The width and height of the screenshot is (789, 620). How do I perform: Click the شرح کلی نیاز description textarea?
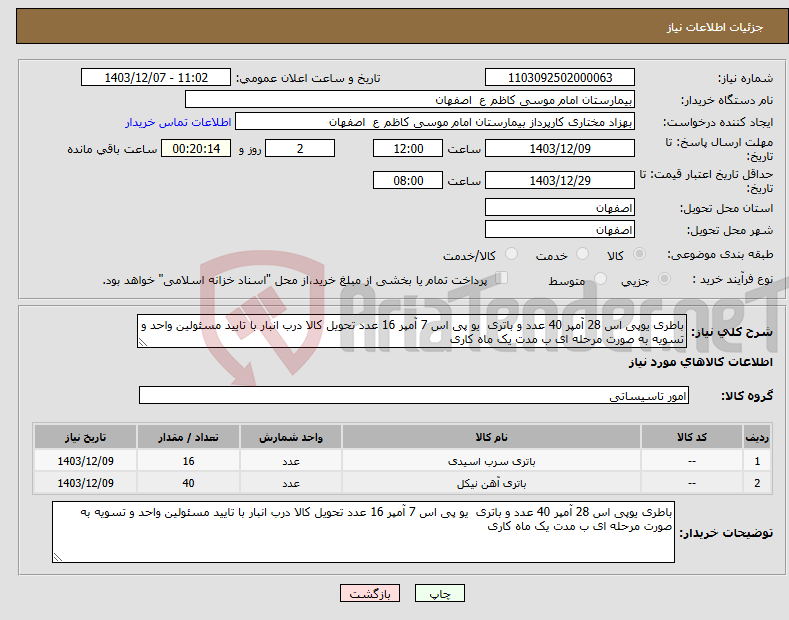click(x=412, y=331)
